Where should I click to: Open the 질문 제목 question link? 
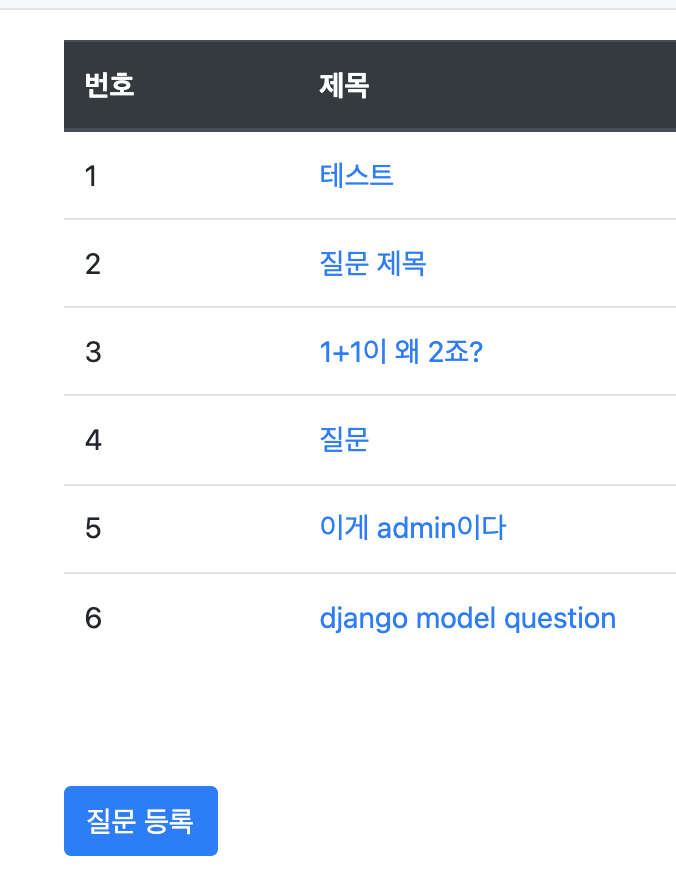373,263
